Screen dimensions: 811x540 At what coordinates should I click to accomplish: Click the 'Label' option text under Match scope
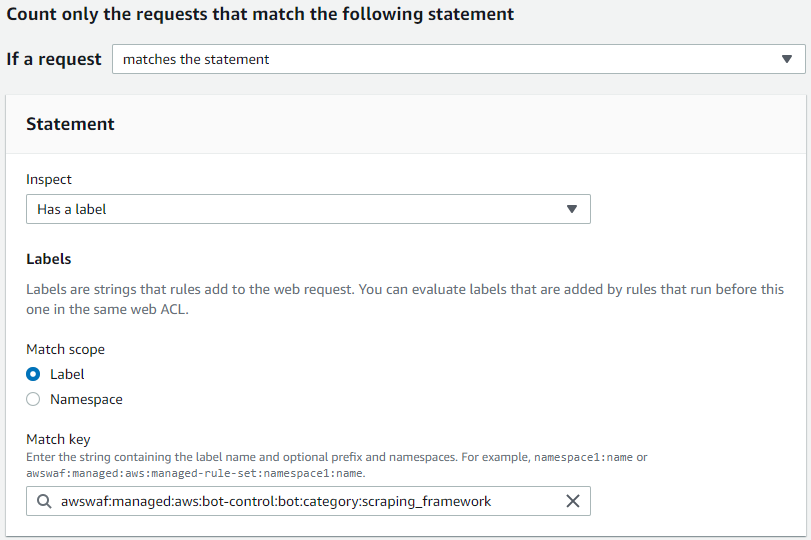[67, 374]
